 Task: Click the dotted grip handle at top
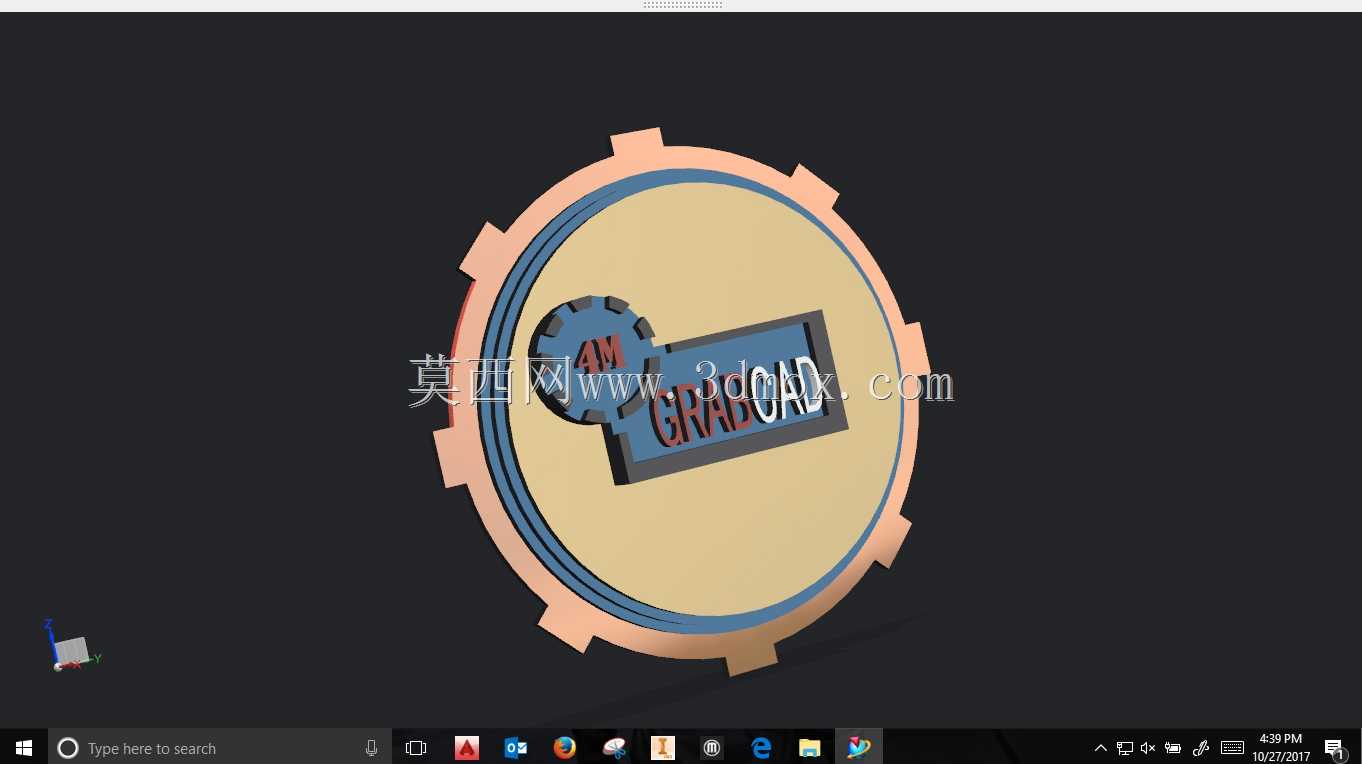(x=683, y=5)
